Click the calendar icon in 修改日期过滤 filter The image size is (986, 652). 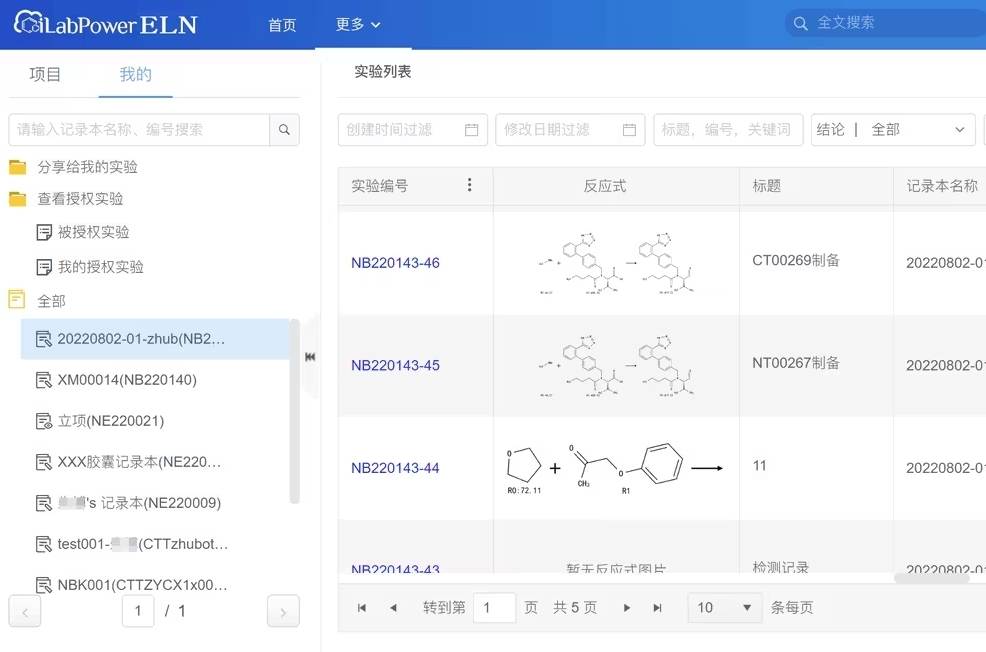click(x=630, y=129)
